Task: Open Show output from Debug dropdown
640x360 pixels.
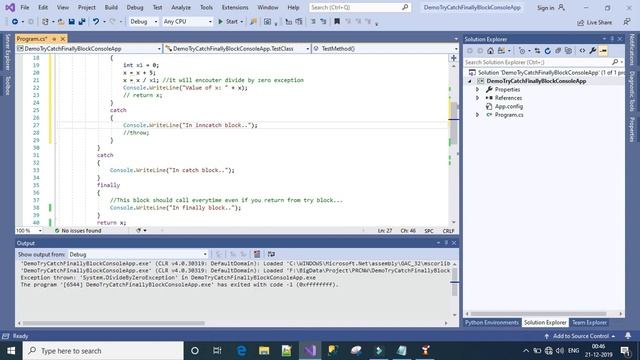Action: click(138, 254)
